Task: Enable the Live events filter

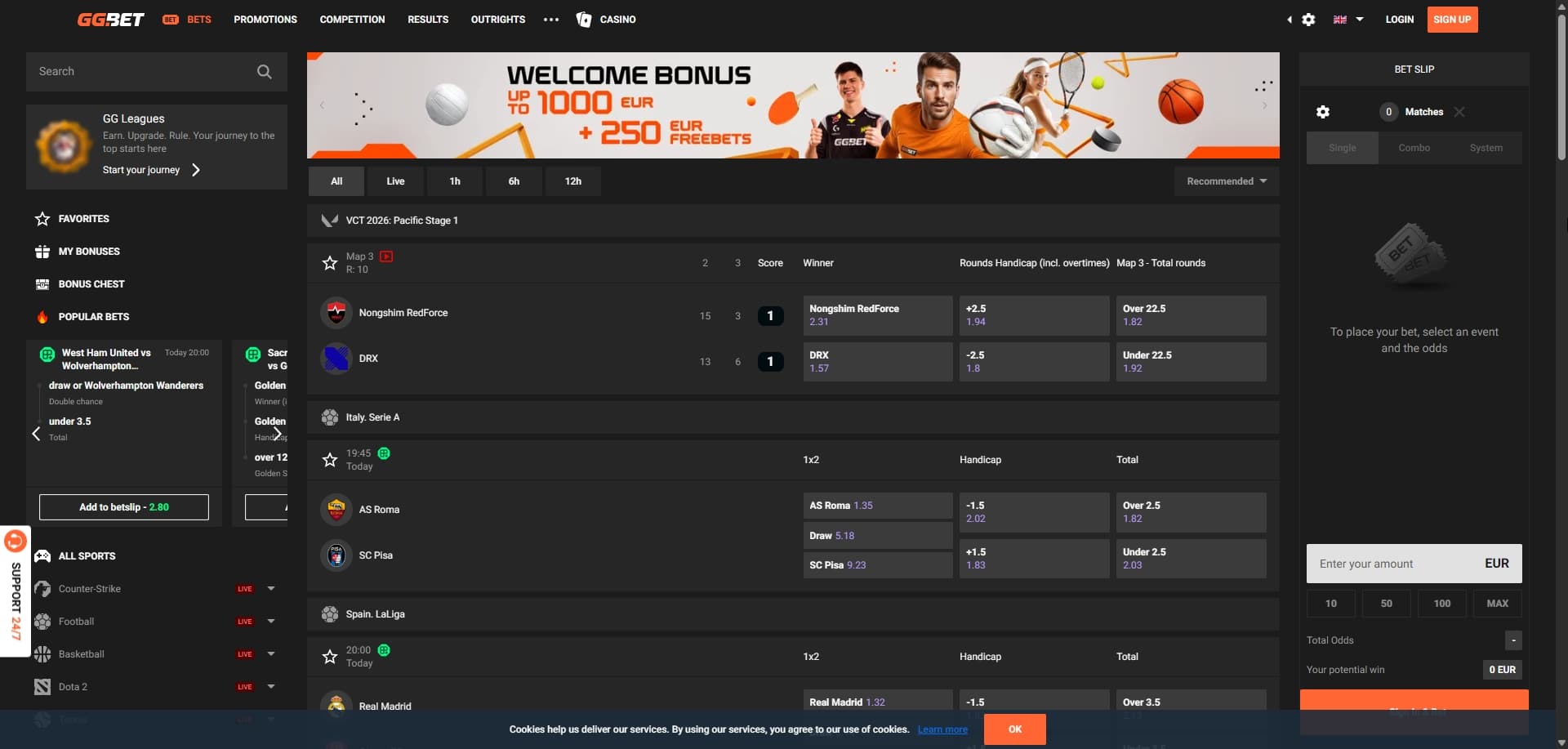Action: tap(395, 181)
